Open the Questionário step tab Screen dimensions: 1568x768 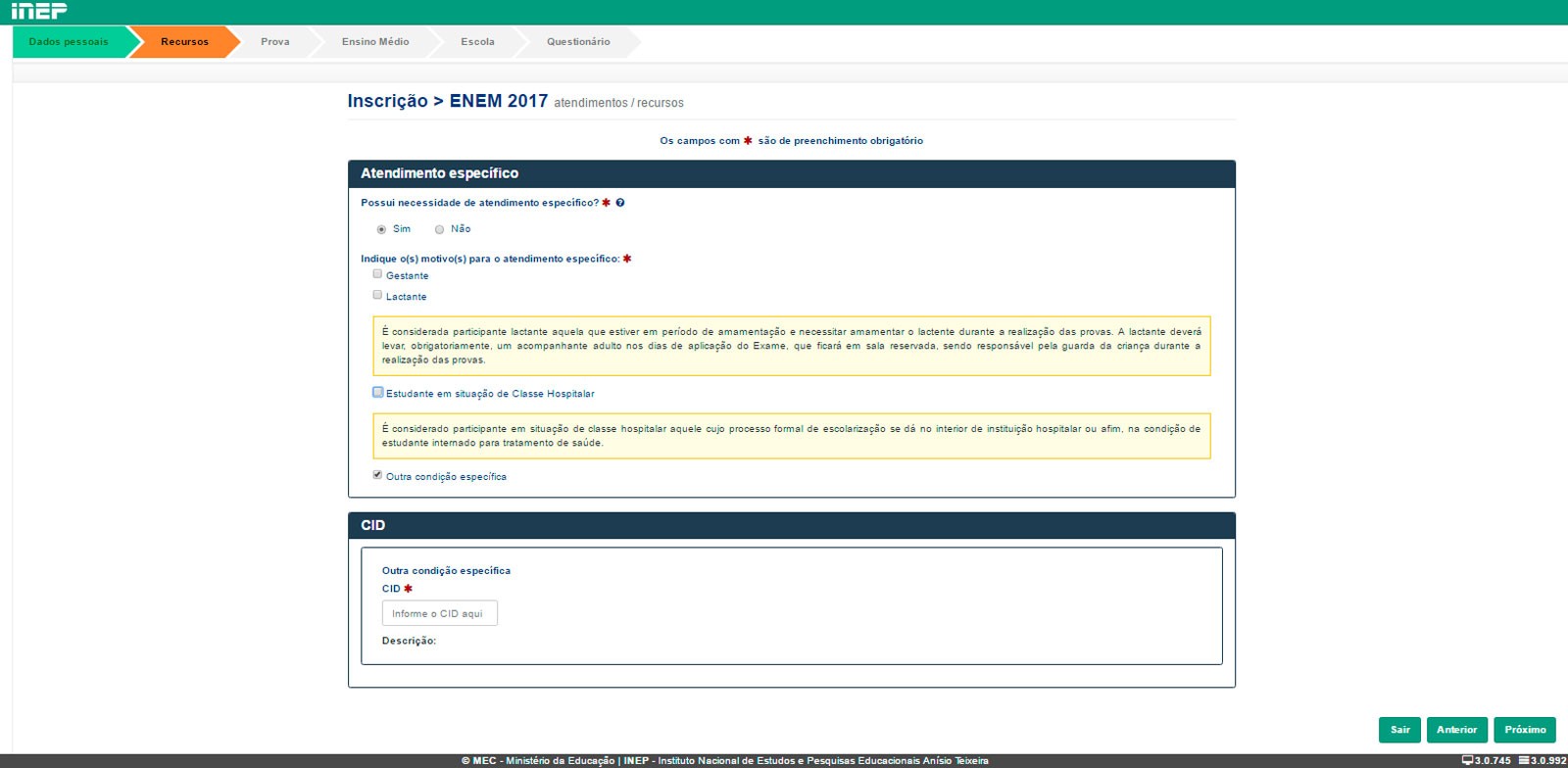click(578, 42)
